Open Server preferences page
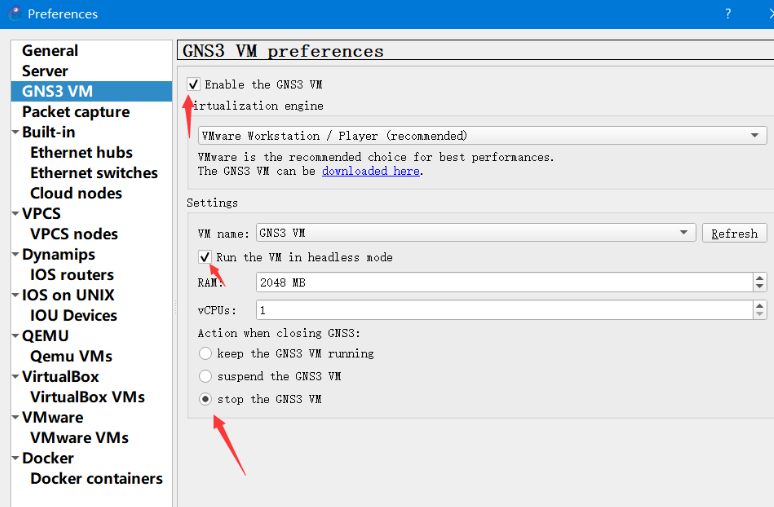 45,71
